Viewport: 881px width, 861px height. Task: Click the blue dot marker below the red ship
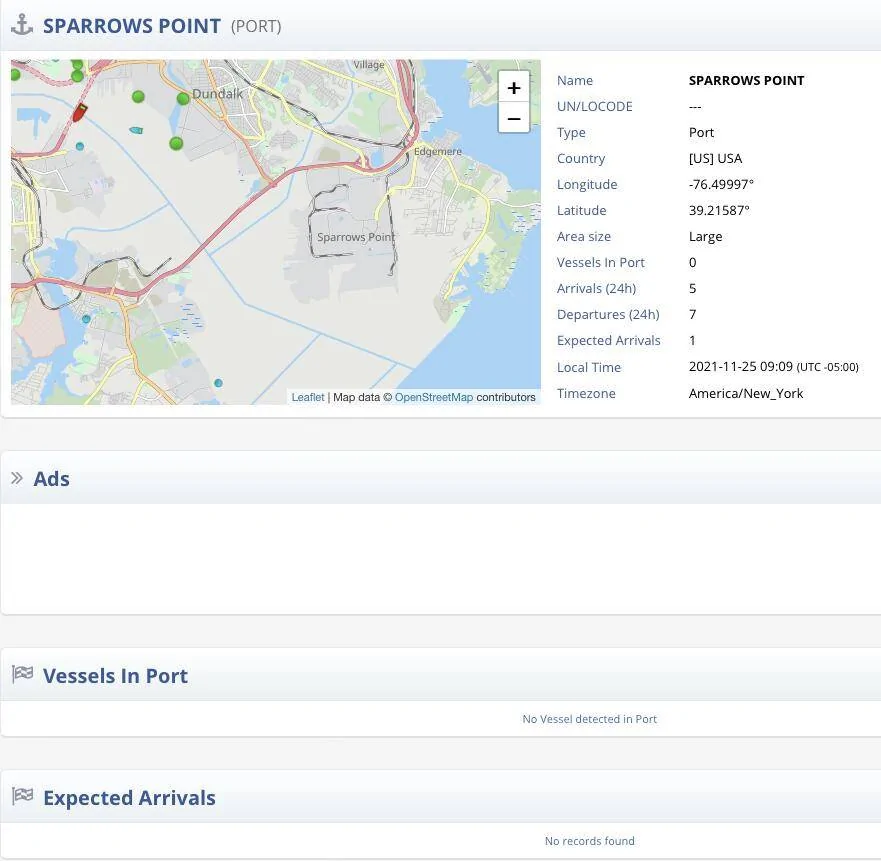pos(80,146)
